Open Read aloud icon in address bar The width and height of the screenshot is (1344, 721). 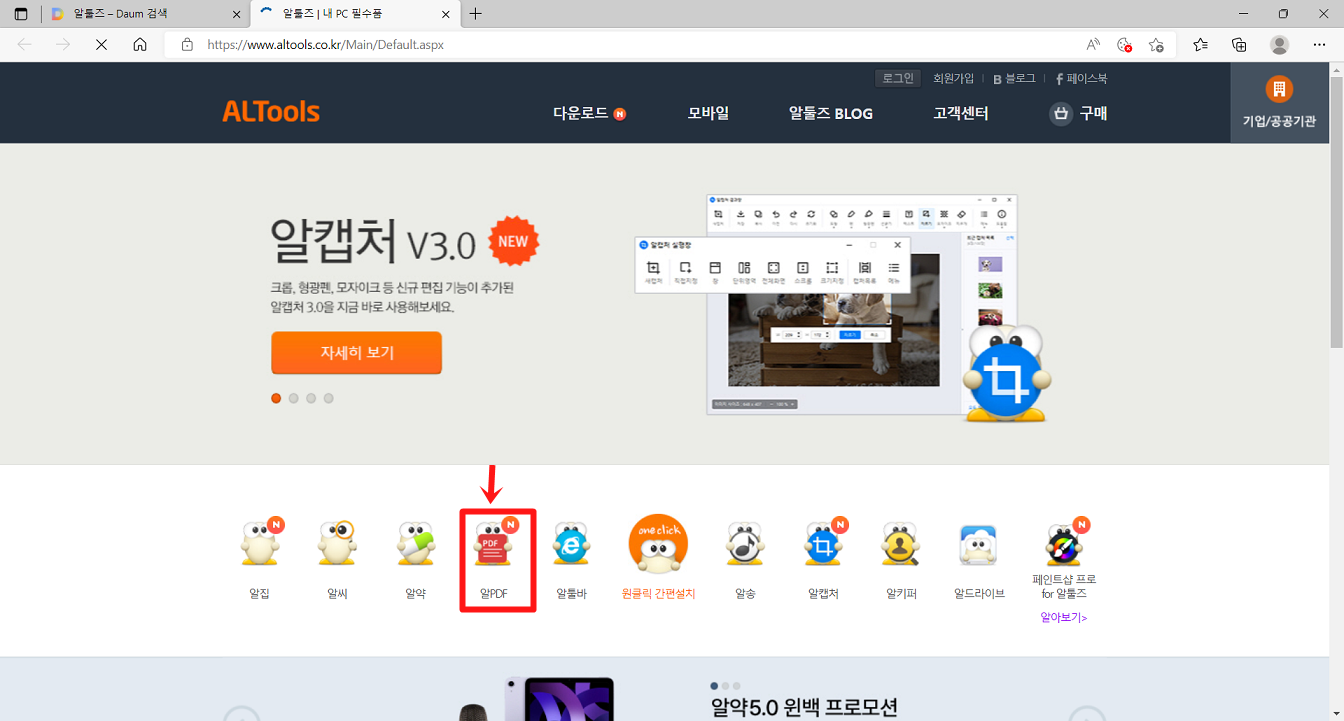(1093, 45)
